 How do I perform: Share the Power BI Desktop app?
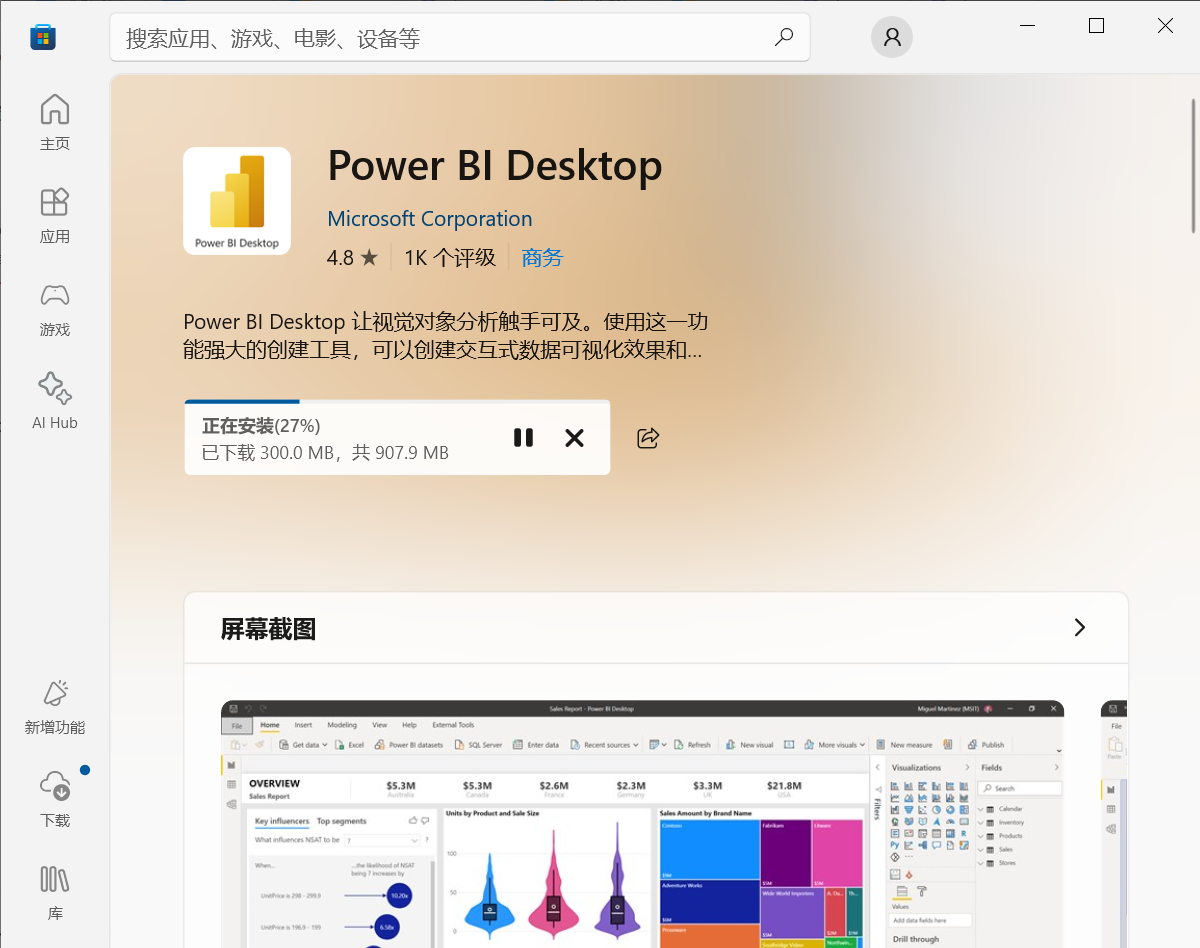[648, 438]
